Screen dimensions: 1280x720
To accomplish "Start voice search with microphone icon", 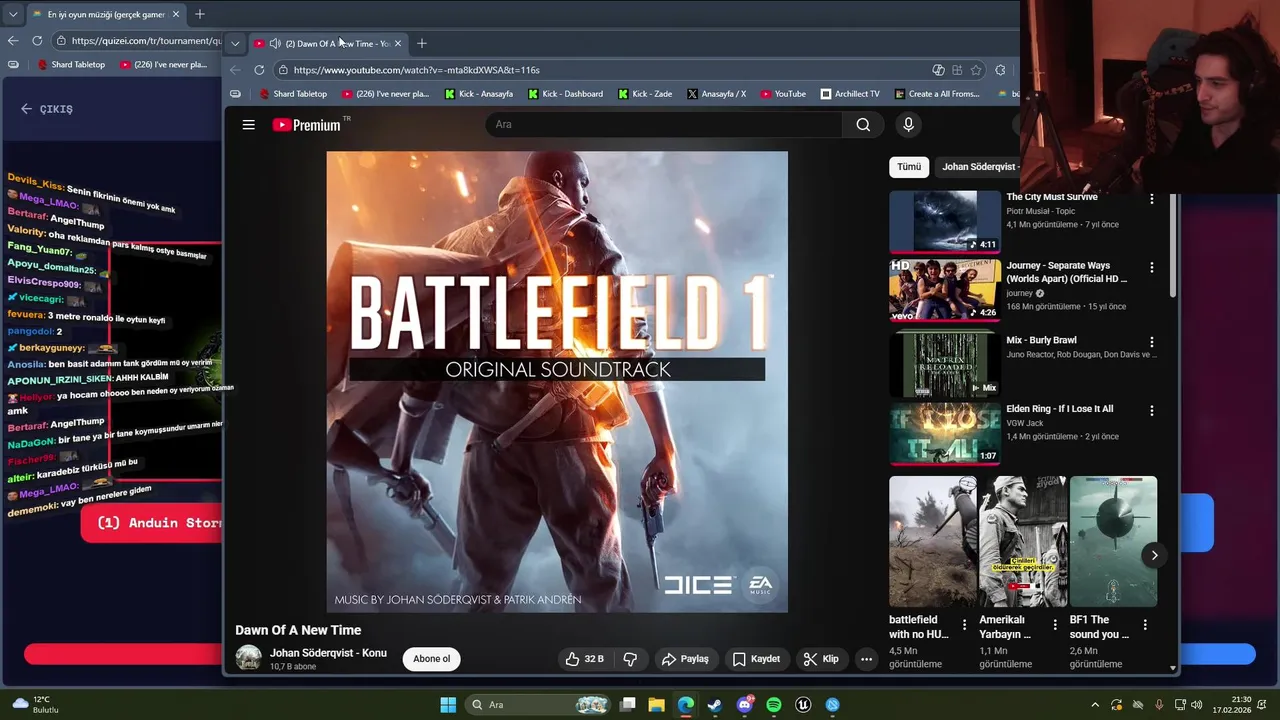I will coord(908,125).
